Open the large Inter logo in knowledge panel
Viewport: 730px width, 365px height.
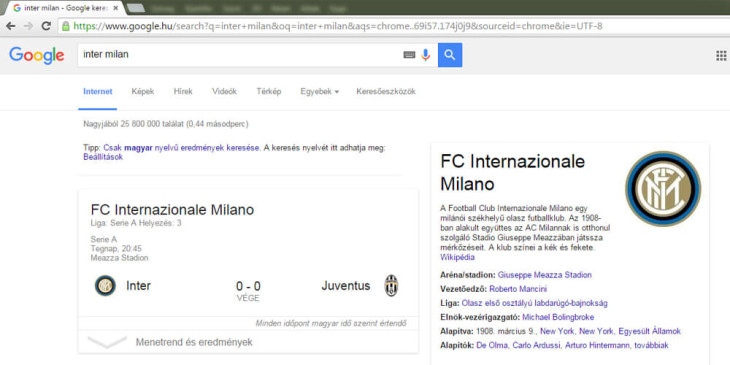663,189
